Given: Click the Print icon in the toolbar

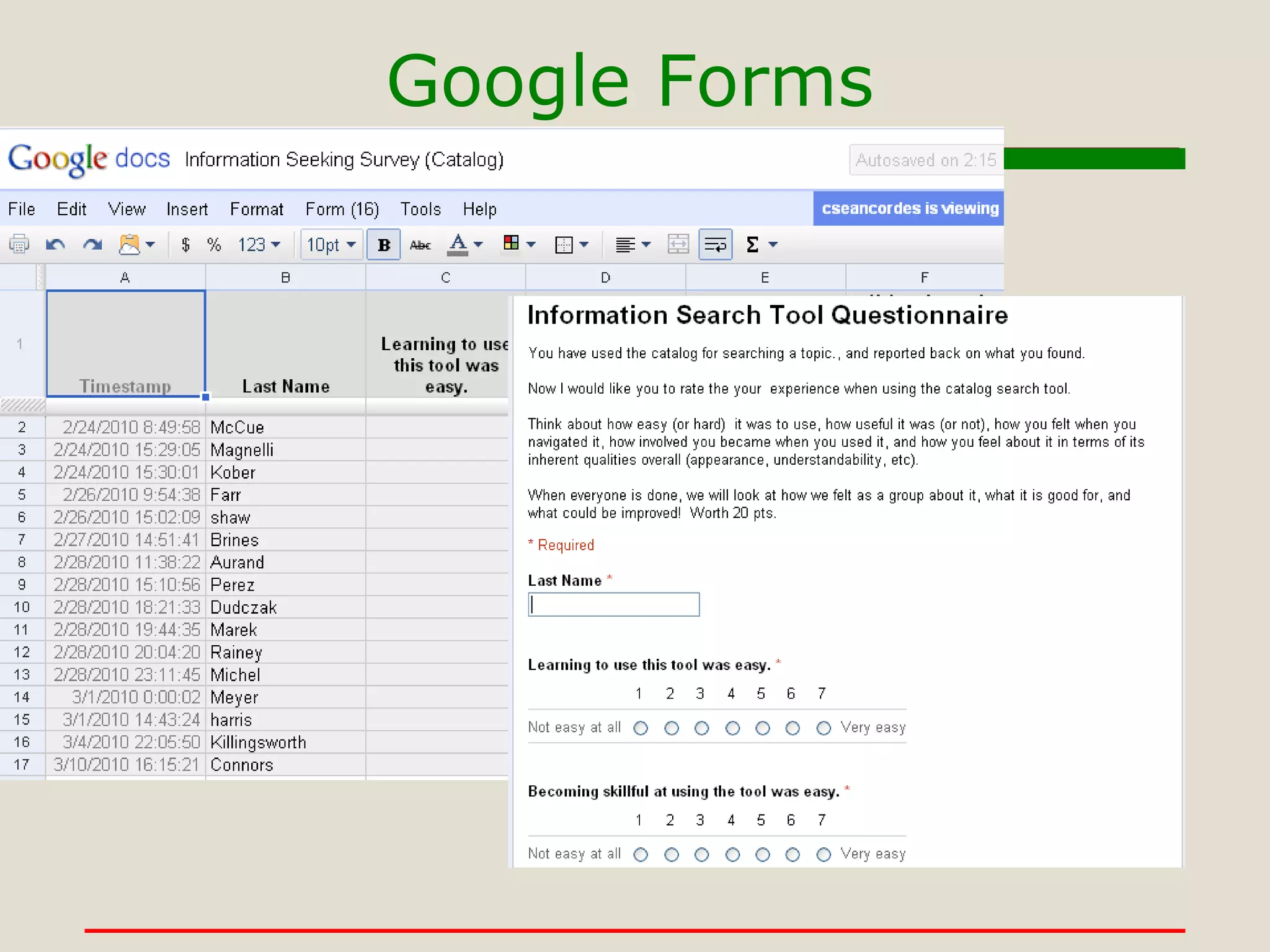Looking at the screenshot, I should [x=19, y=245].
